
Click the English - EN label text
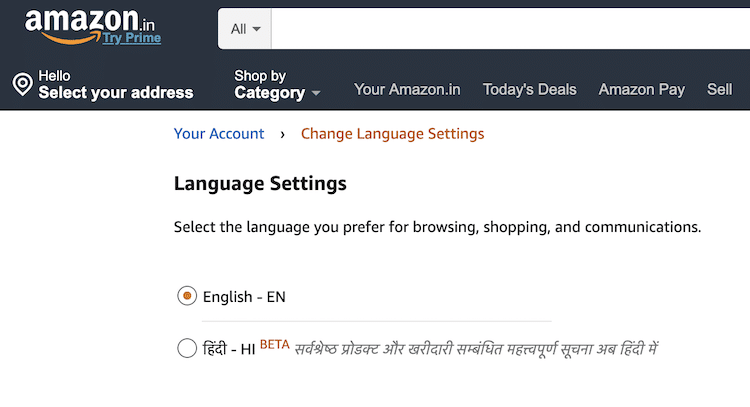244,297
